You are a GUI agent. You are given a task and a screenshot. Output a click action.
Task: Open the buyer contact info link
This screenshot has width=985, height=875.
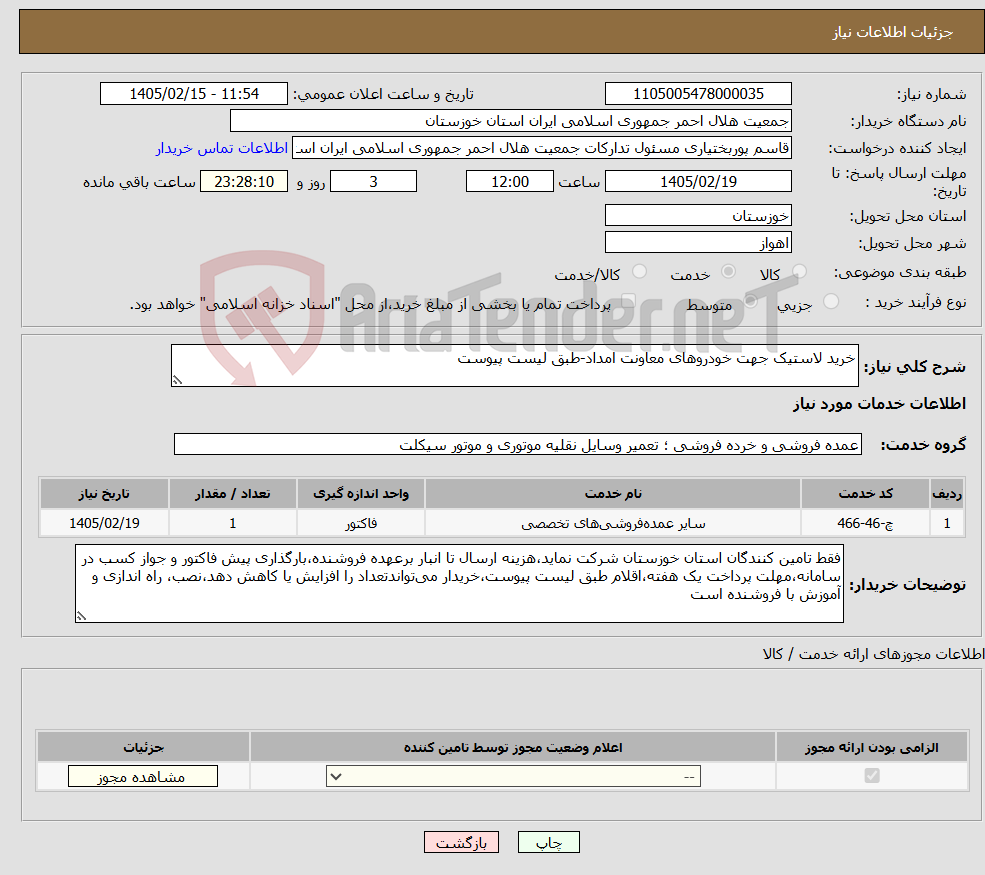tap(222, 148)
